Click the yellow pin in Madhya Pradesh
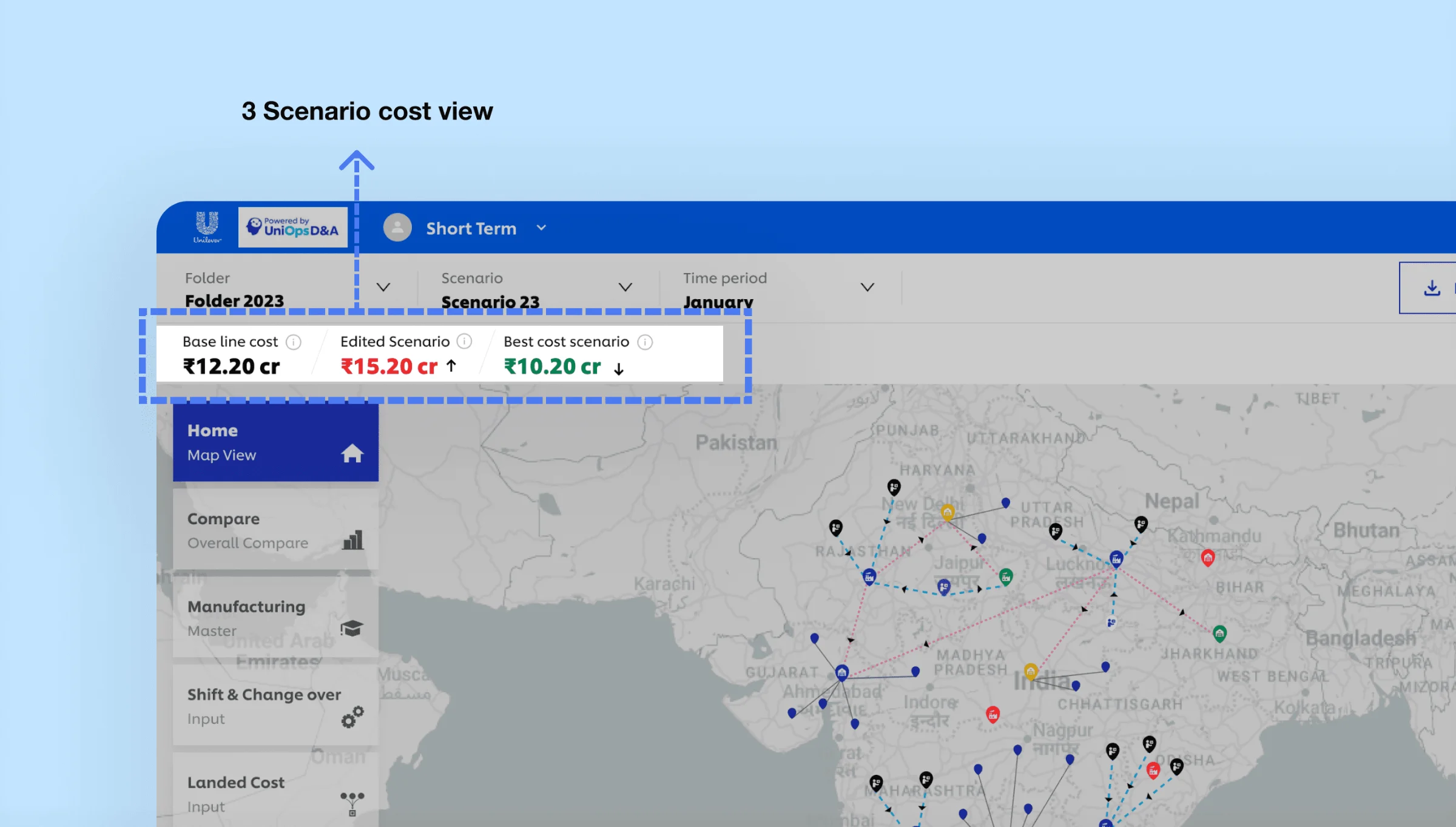 [1031, 672]
